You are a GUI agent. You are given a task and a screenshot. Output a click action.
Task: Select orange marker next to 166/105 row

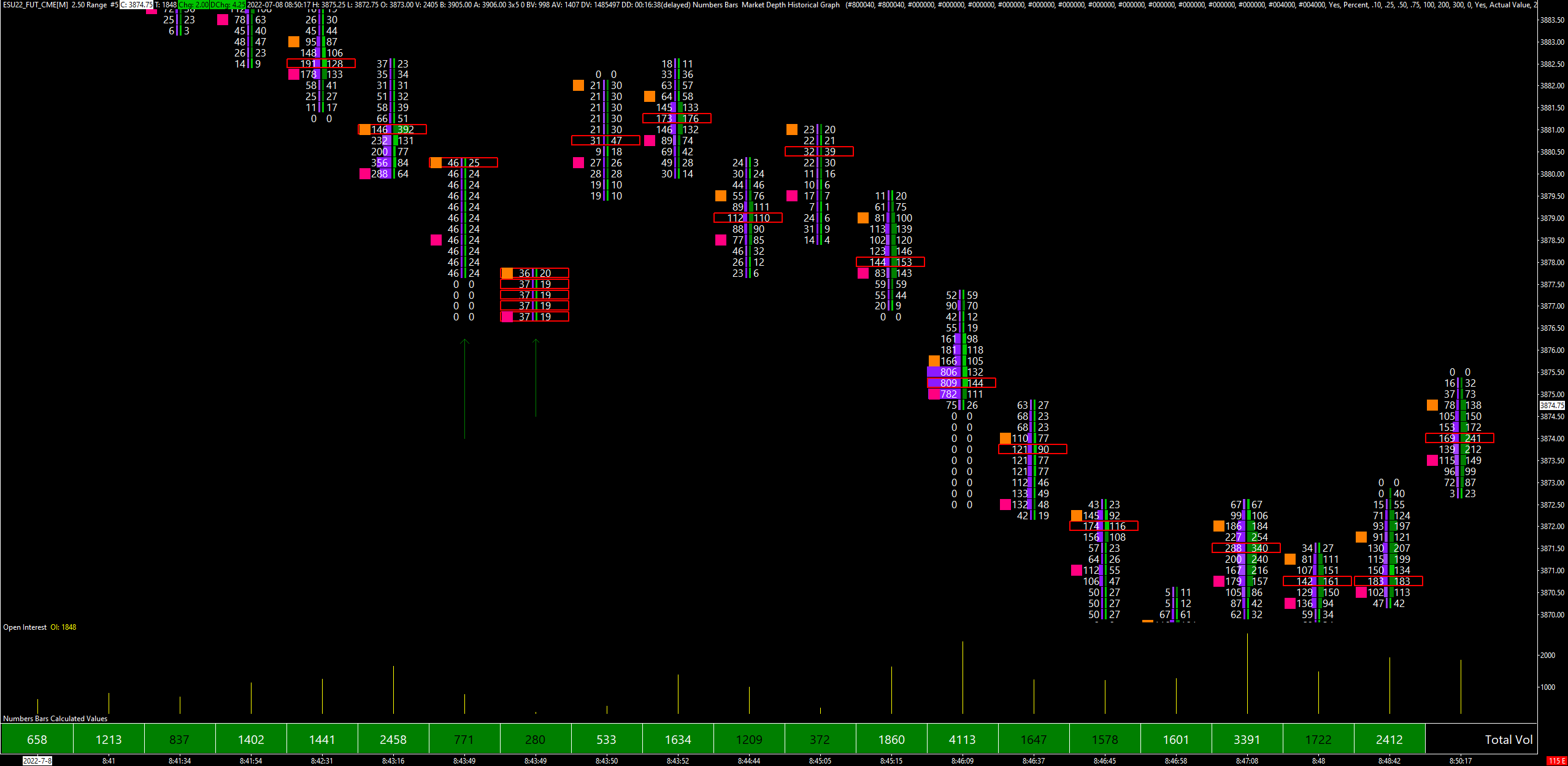pos(934,361)
